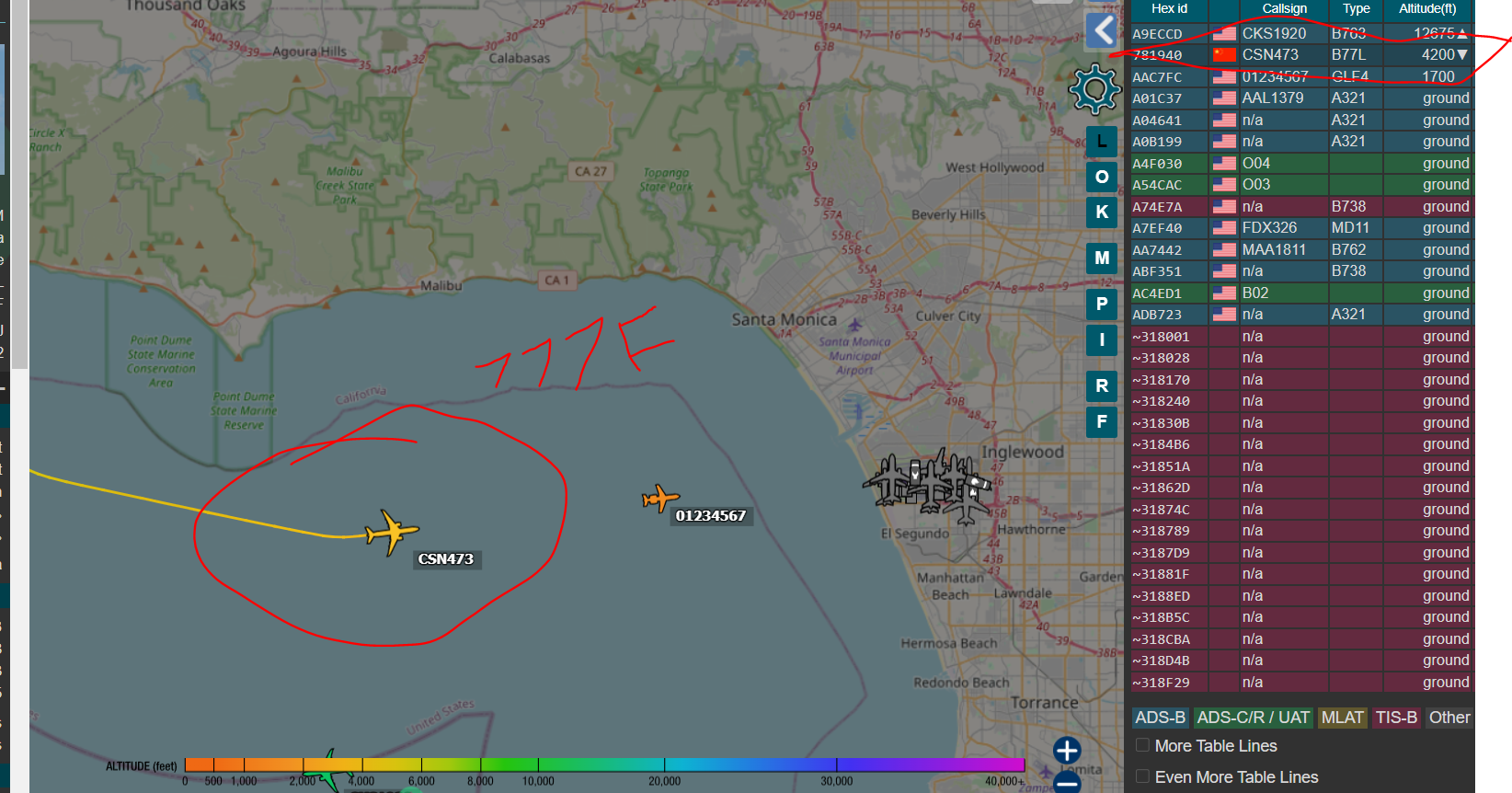This screenshot has width=1512, height=793.
Task: Click the altitude color scale bar
Action: tap(604, 764)
